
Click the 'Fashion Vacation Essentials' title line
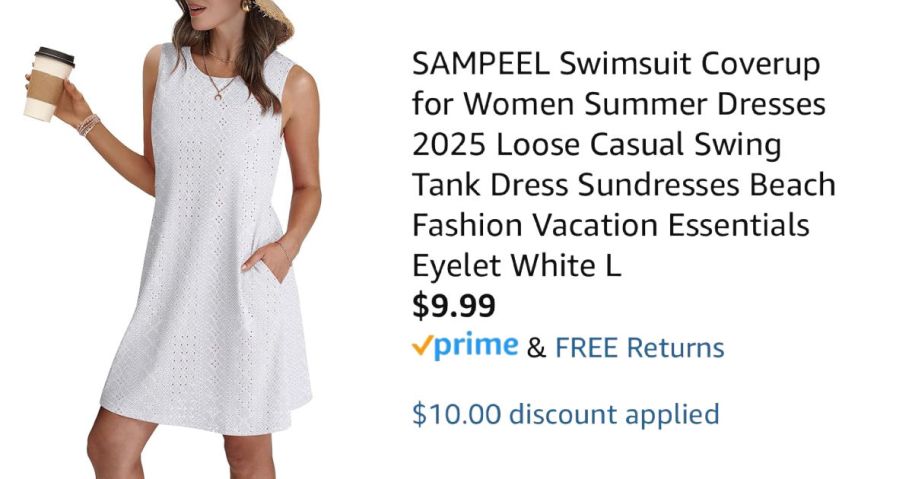[611, 225]
